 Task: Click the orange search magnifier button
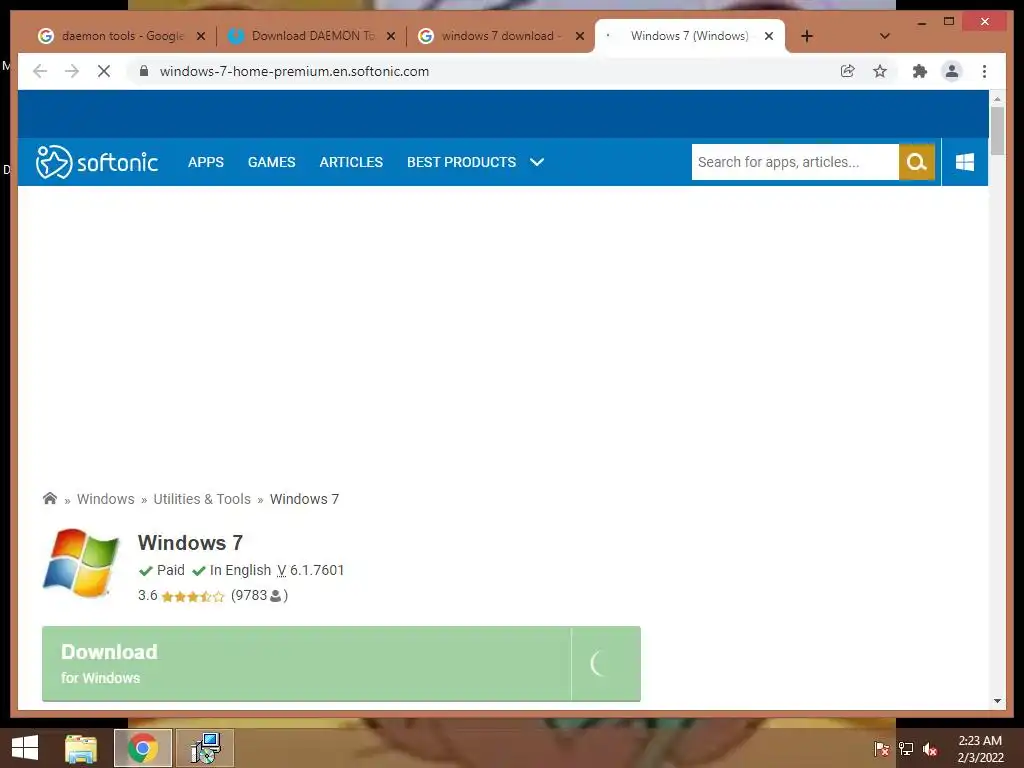916,162
